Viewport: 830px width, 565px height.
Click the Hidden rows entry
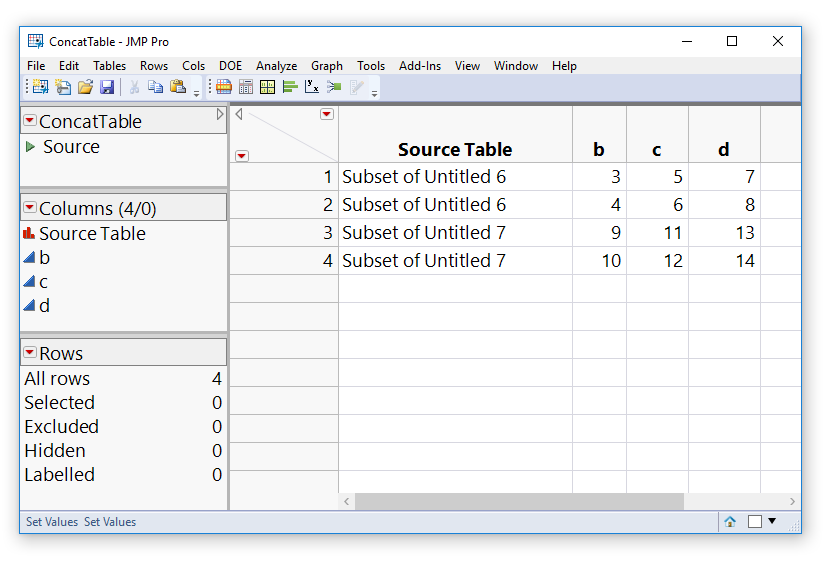pyautogui.click(x=123, y=451)
